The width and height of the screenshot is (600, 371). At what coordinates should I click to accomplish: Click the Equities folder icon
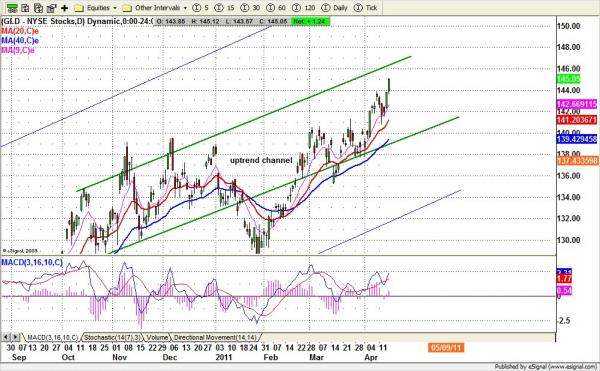pyautogui.click(x=79, y=8)
